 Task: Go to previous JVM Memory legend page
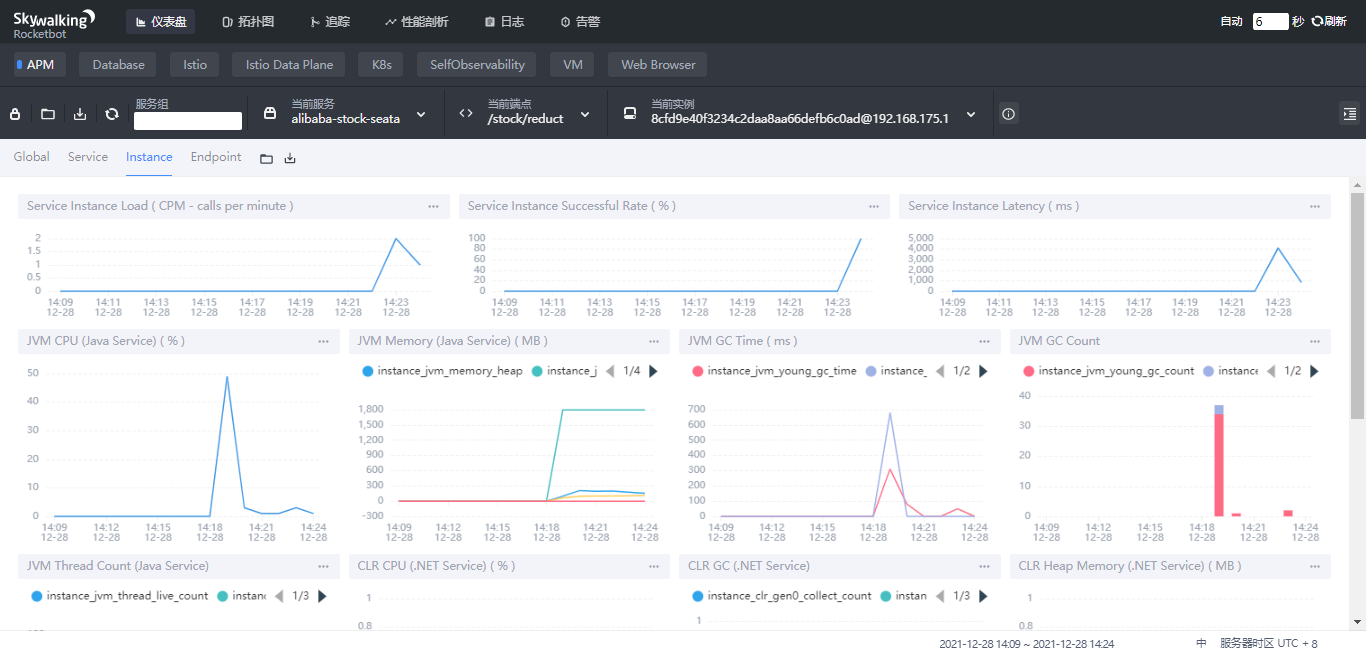(610, 371)
